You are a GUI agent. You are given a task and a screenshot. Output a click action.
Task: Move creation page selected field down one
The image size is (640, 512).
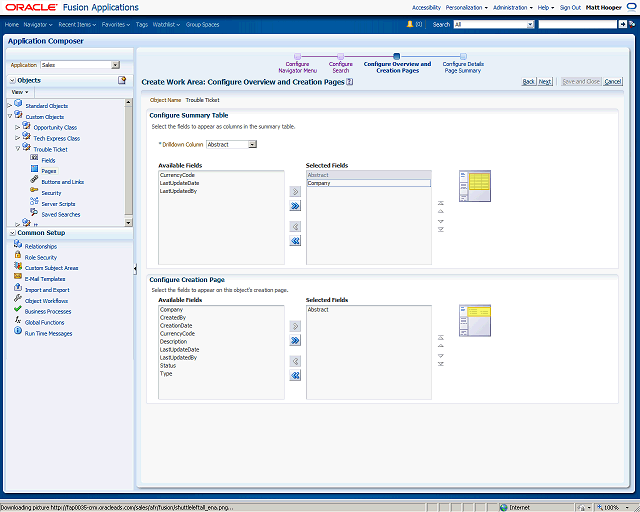441,356
